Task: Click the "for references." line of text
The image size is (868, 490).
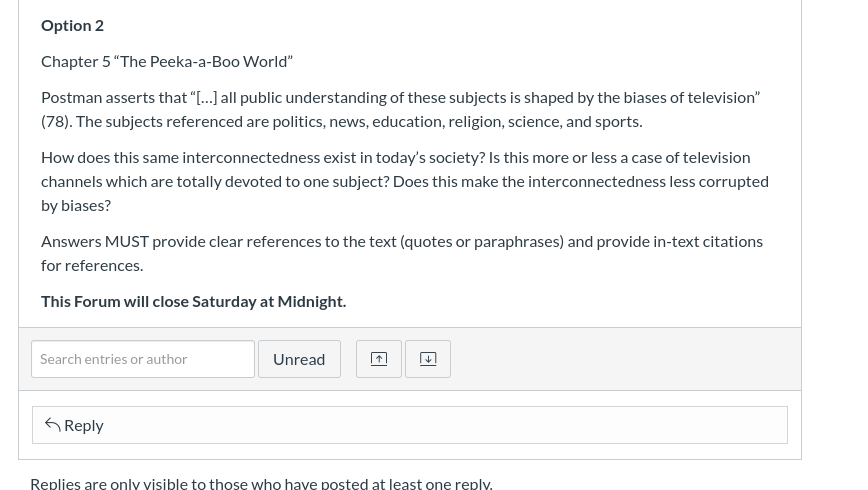Action: [92, 266]
